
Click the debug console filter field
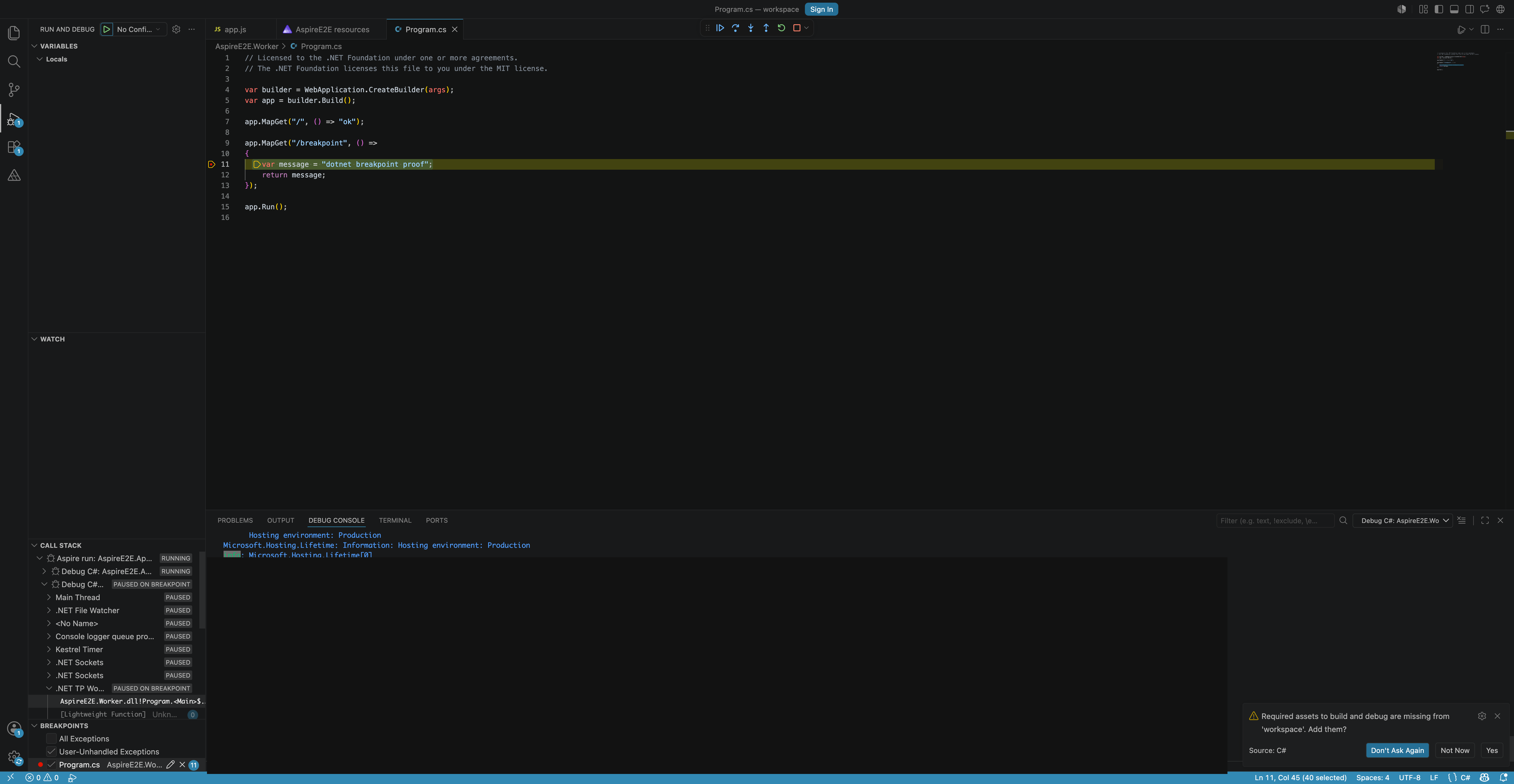(1275, 521)
